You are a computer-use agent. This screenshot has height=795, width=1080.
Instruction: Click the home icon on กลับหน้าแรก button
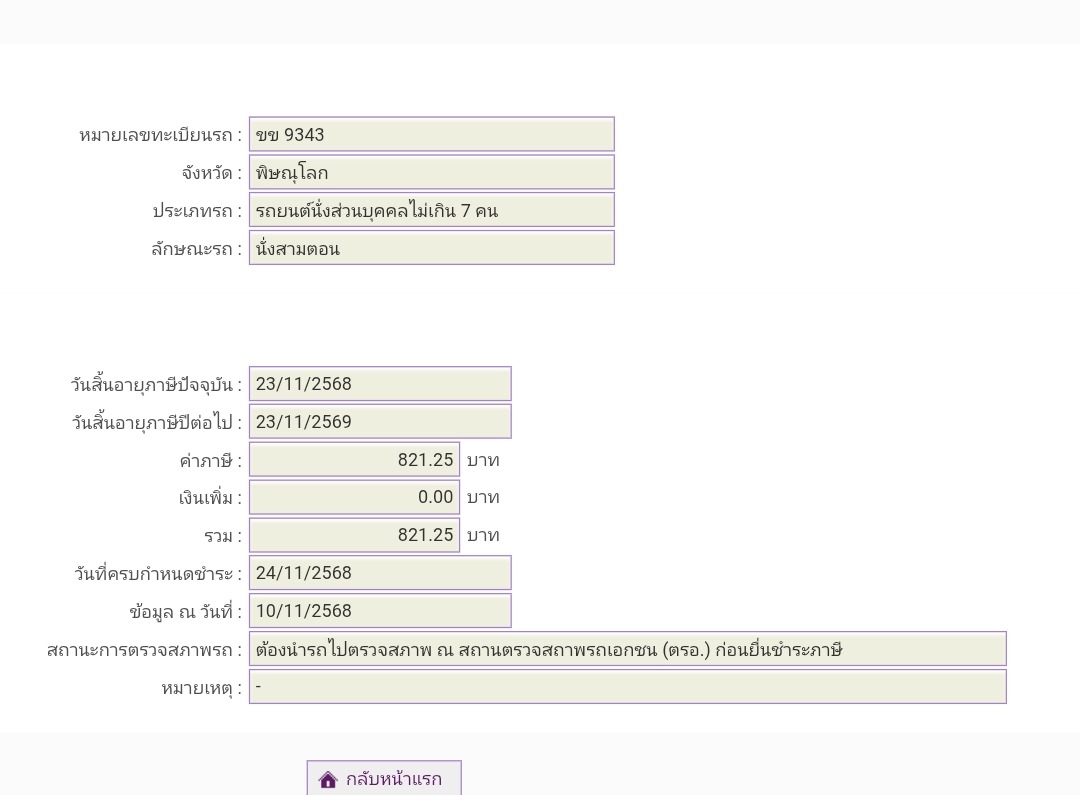tap(328, 779)
